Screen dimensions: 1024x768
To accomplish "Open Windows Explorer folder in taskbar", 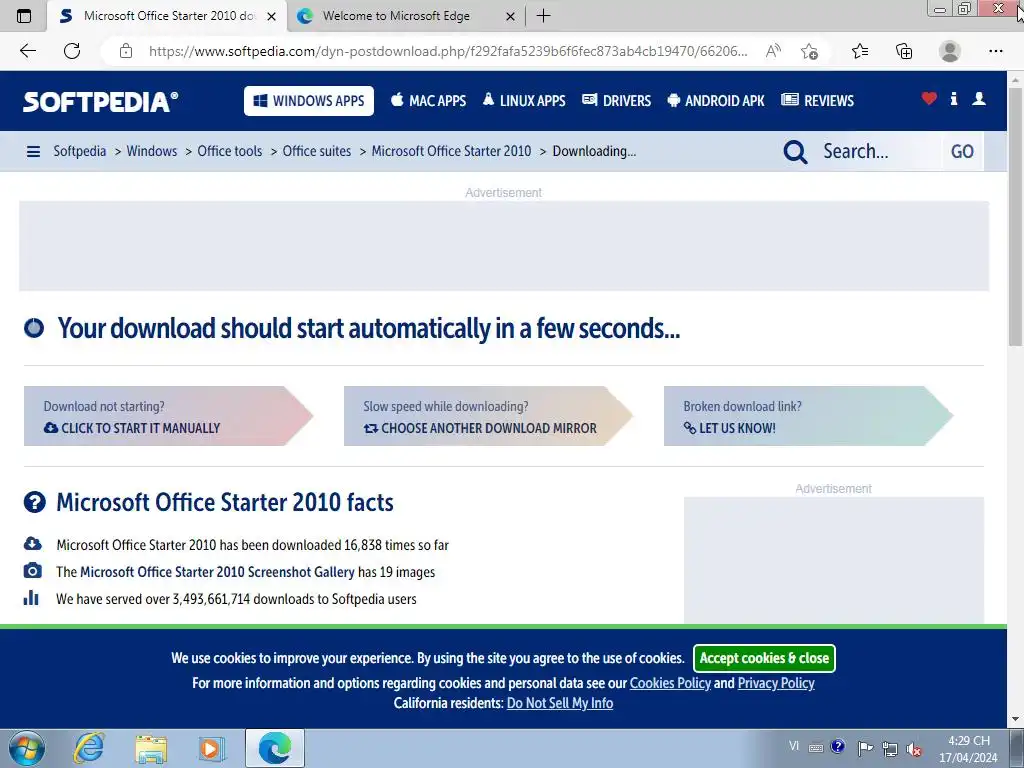I will click(x=151, y=748).
